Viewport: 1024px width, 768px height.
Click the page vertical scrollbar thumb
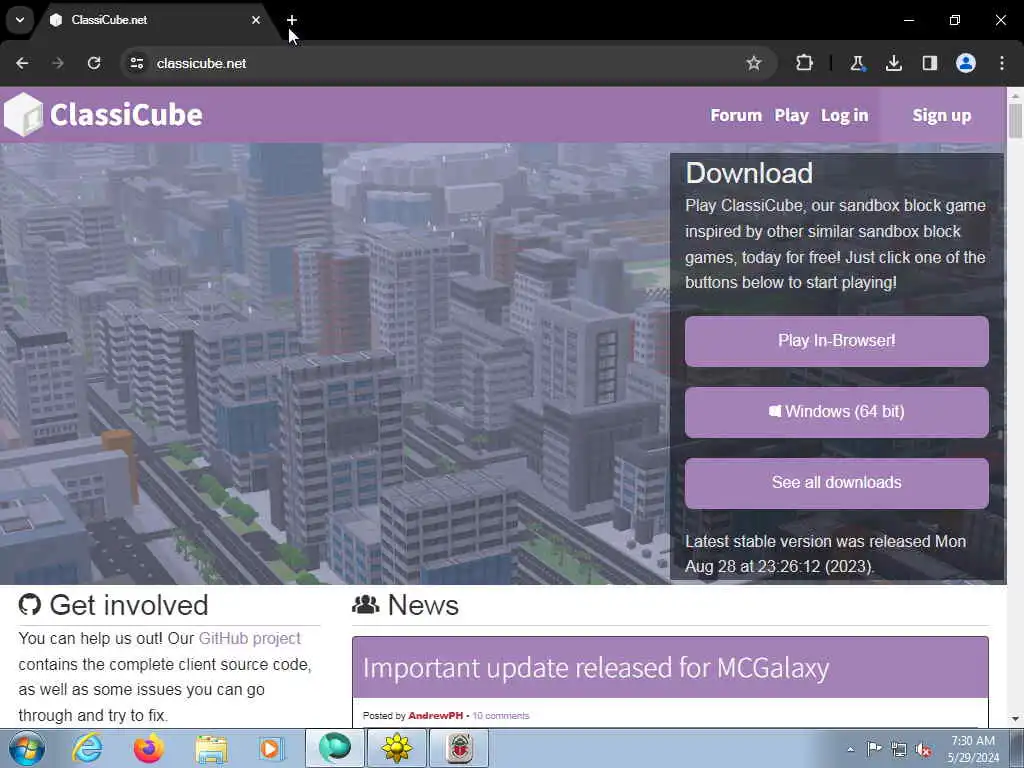pyautogui.click(x=1016, y=121)
